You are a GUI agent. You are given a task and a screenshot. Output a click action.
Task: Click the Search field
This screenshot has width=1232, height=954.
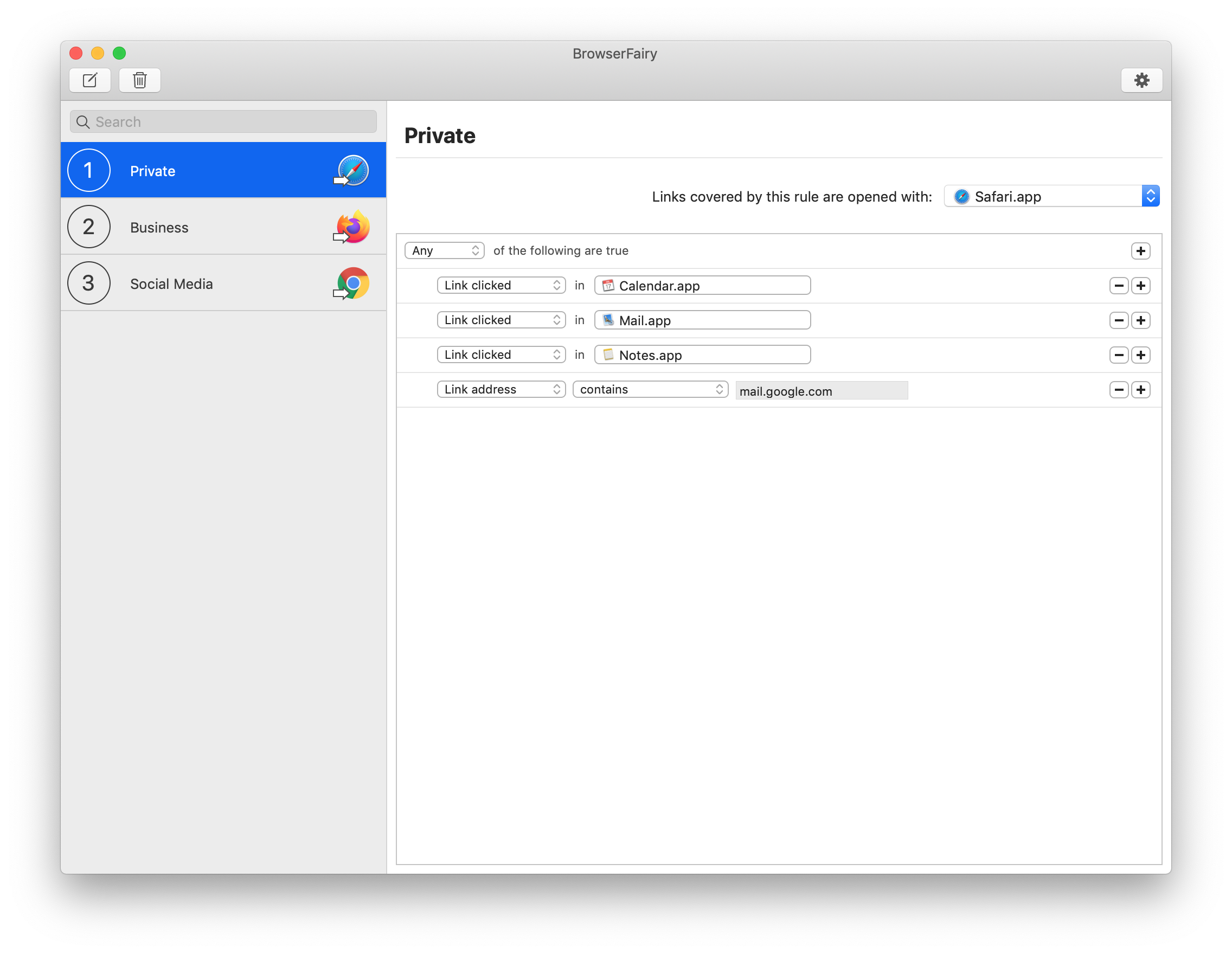(x=223, y=122)
